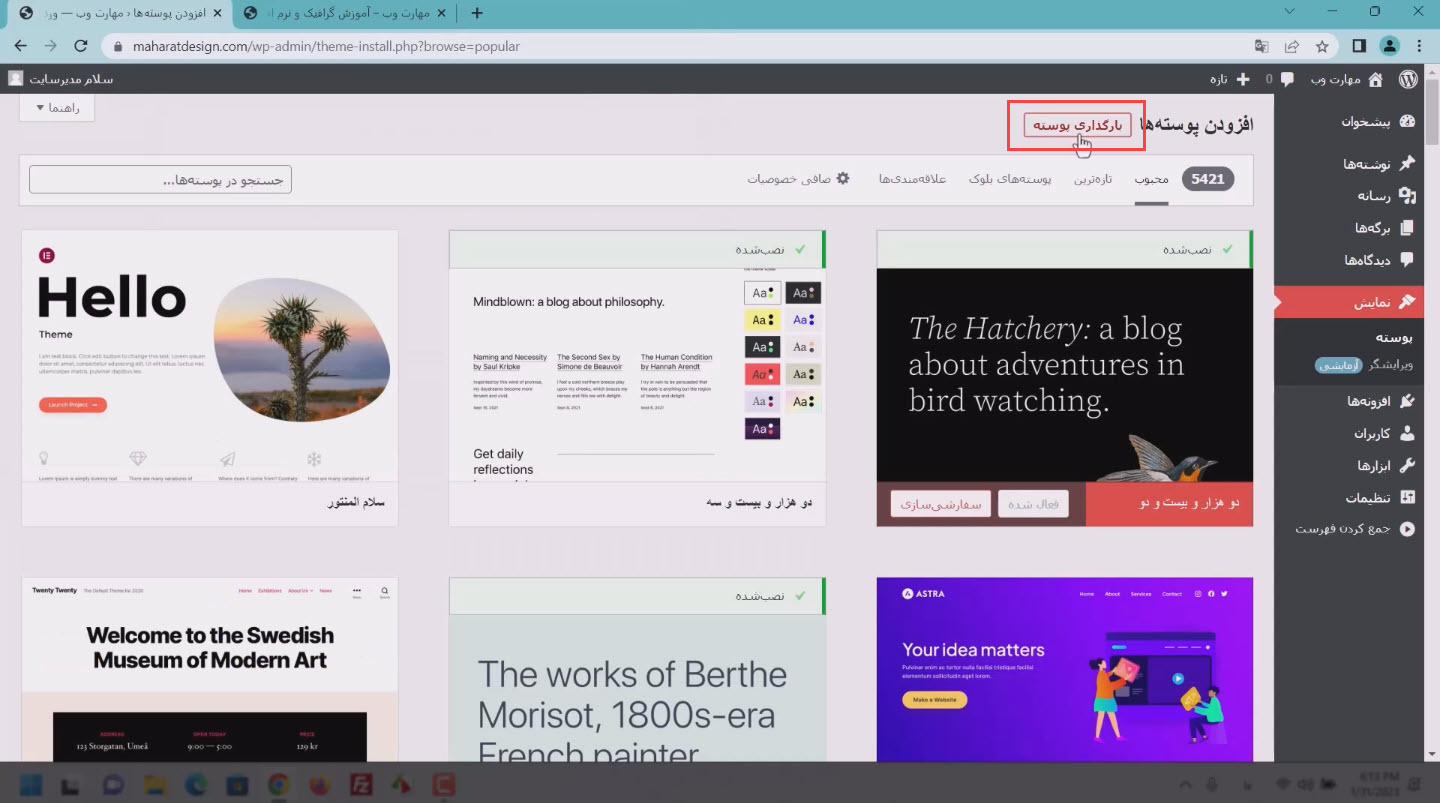Open Hello Elementor theme thumbnail

point(210,356)
